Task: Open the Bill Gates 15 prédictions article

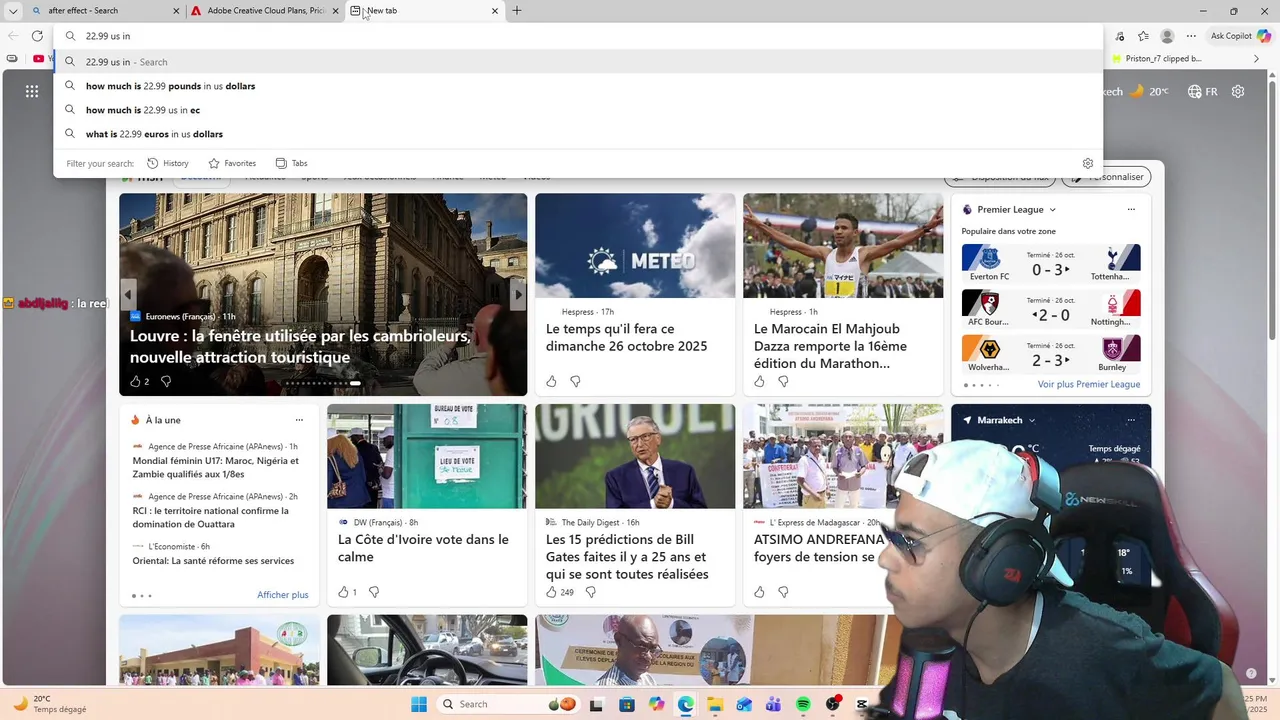Action: pyautogui.click(x=627, y=556)
